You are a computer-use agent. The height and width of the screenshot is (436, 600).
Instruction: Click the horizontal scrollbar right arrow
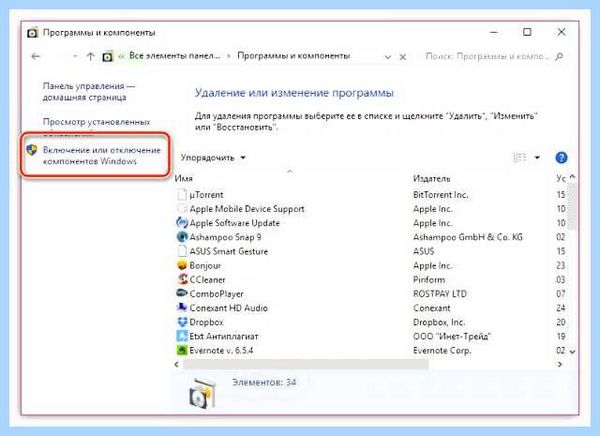coord(560,364)
